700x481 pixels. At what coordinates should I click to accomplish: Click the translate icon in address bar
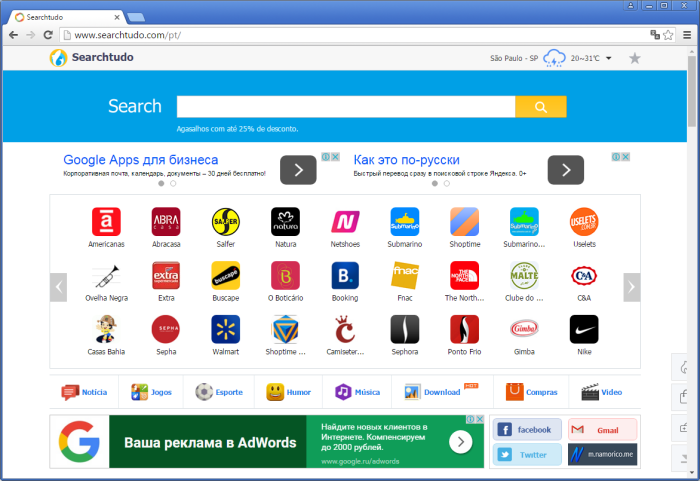tap(655, 35)
